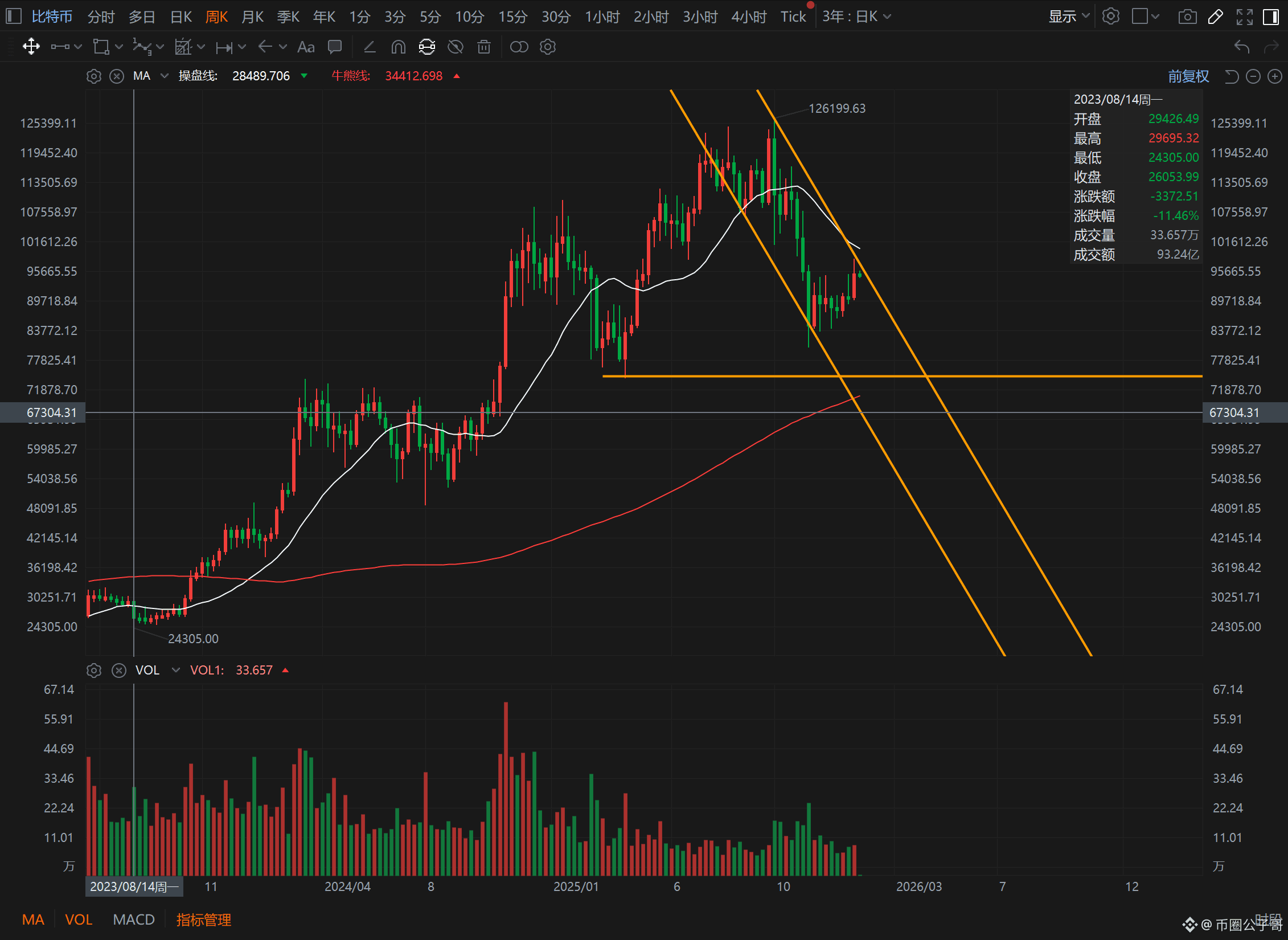
Task: Open 指标管理 indicator management
Action: pos(203,919)
